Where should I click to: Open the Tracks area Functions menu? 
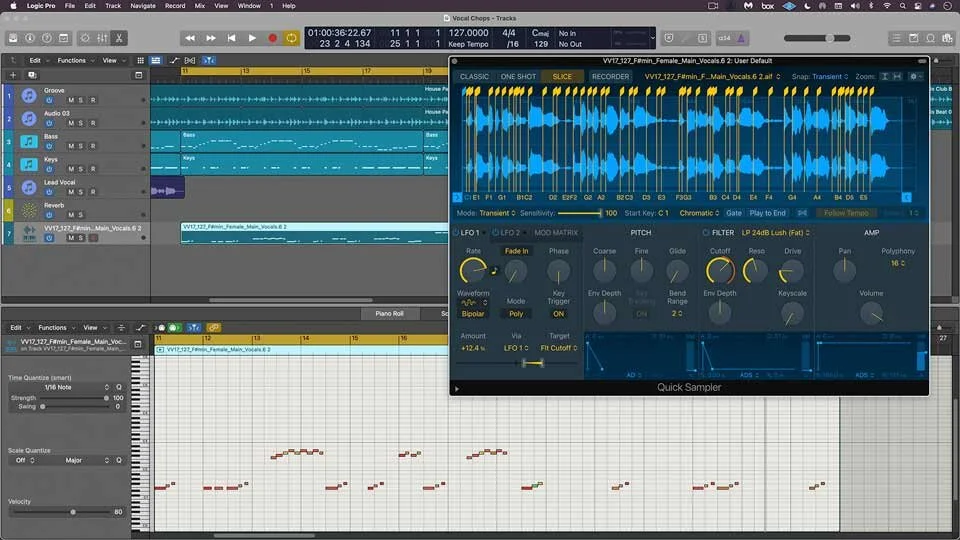[x=75, y=60]
